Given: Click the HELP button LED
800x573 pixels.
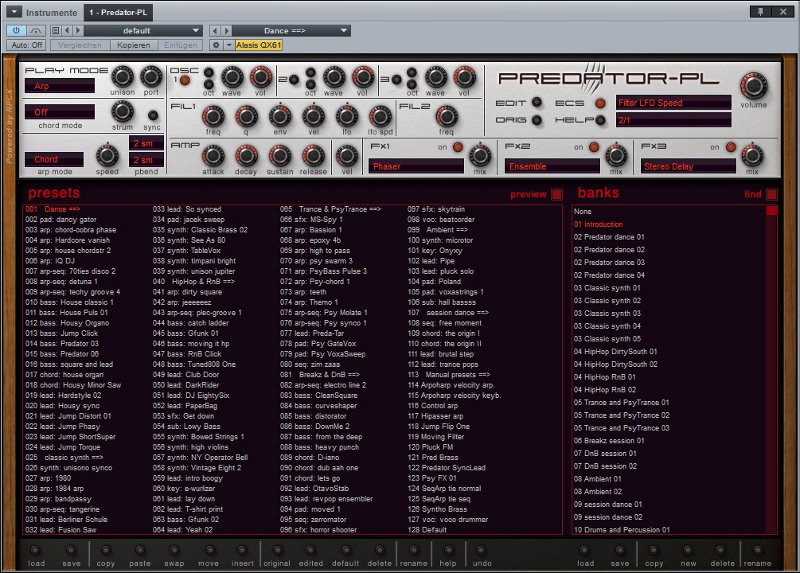Looking at the screenshot, I should pos(601,120).
